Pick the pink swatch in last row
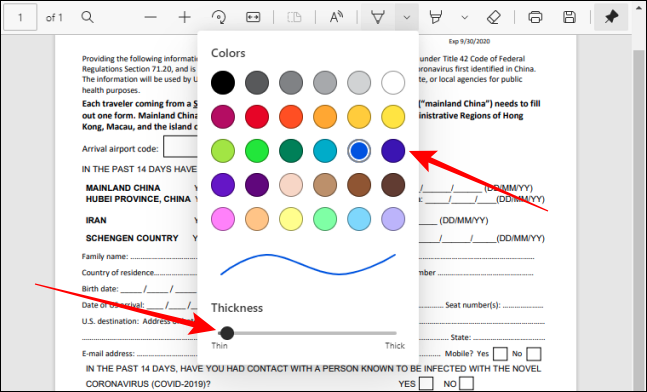The width and height of the screenshot is (647, 392). coord(223,219)
